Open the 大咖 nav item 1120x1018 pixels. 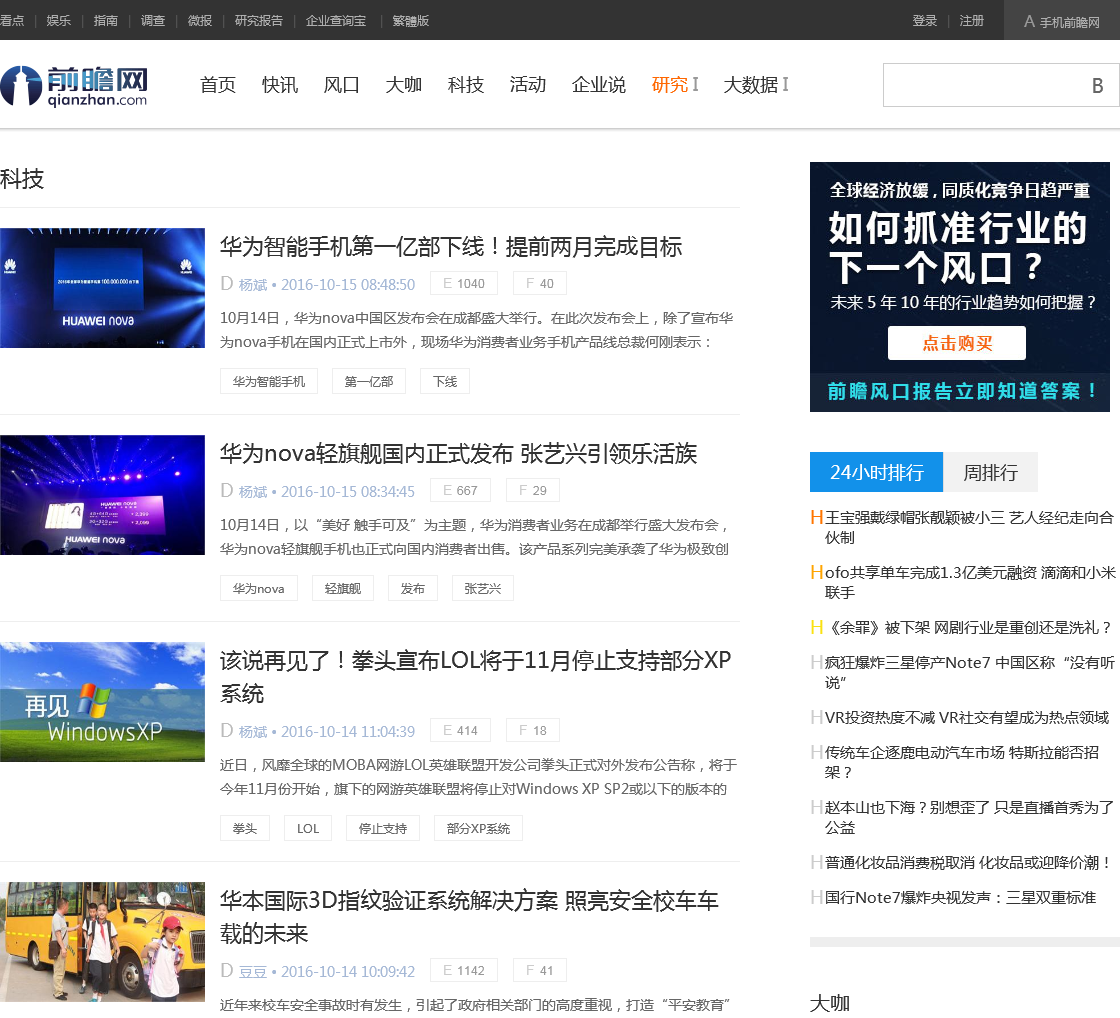point(404,85)
